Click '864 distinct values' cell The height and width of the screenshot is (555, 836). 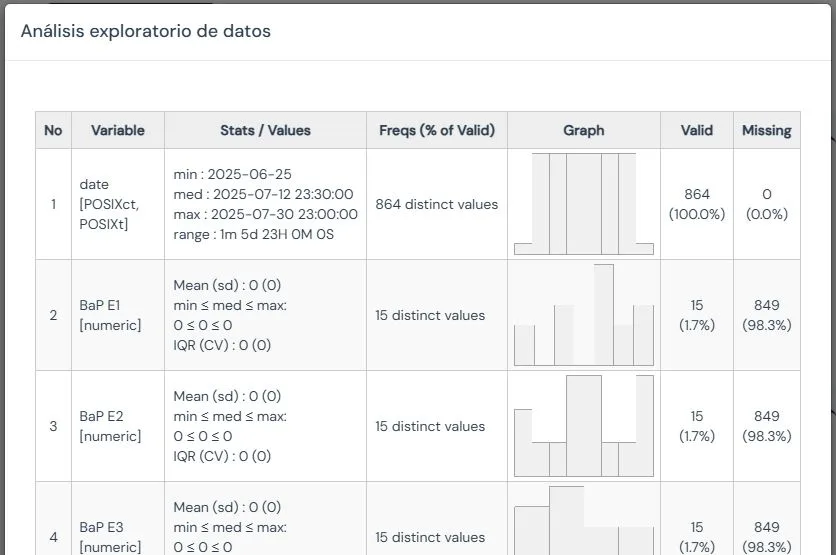(x=437, y=204)
